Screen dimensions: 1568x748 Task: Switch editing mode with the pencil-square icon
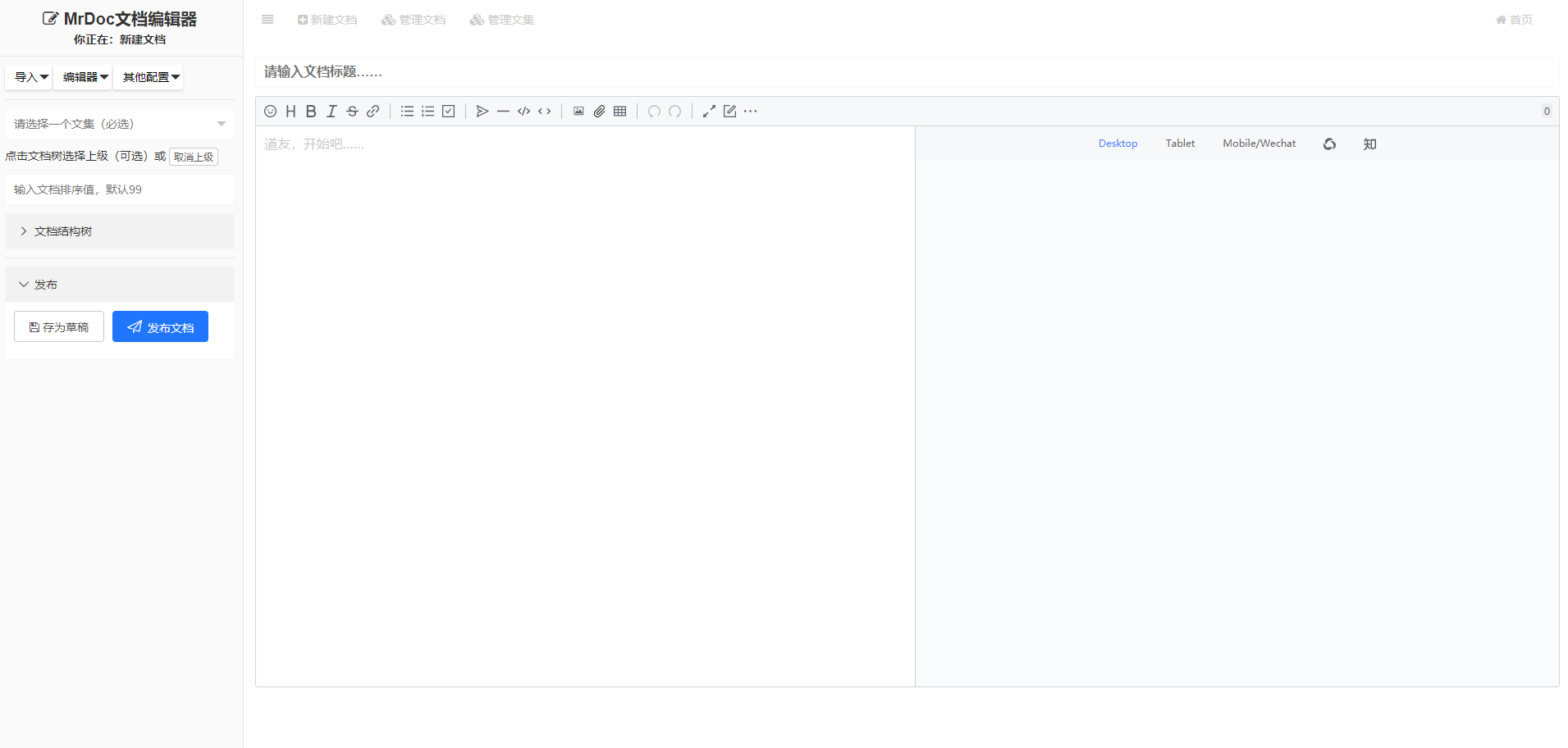[x=729, y=112]
